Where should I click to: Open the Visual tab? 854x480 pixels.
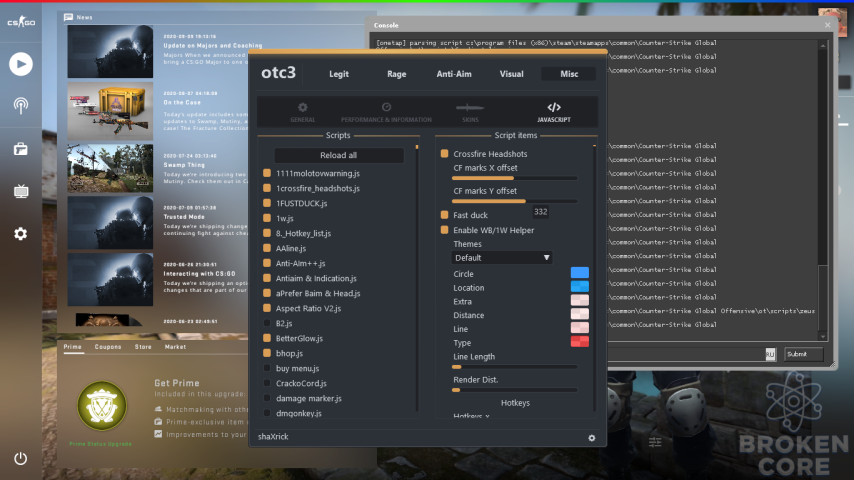click(x=511, y=74)
